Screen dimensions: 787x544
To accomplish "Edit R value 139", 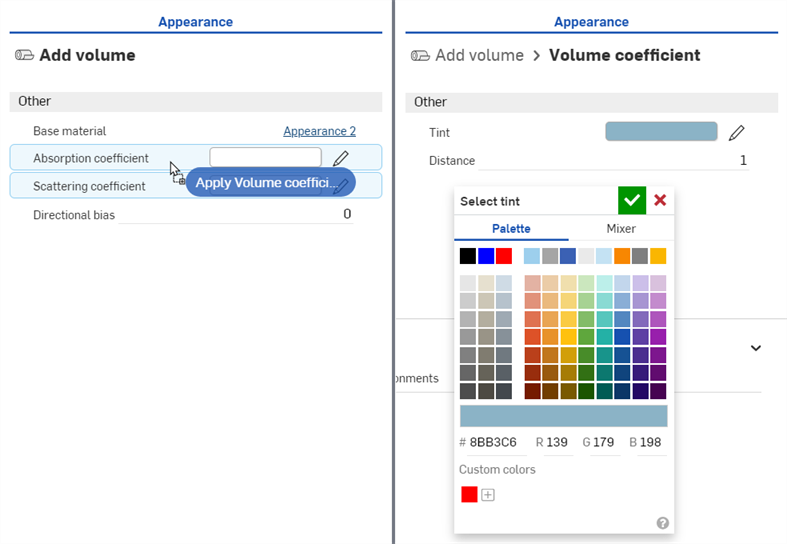I will (557, 442).
